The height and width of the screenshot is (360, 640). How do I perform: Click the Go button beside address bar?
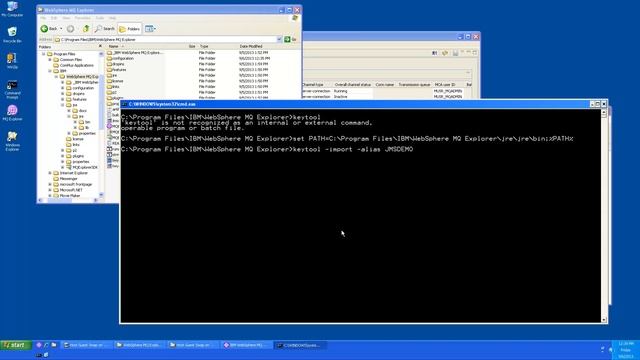(x=290, y=40)
